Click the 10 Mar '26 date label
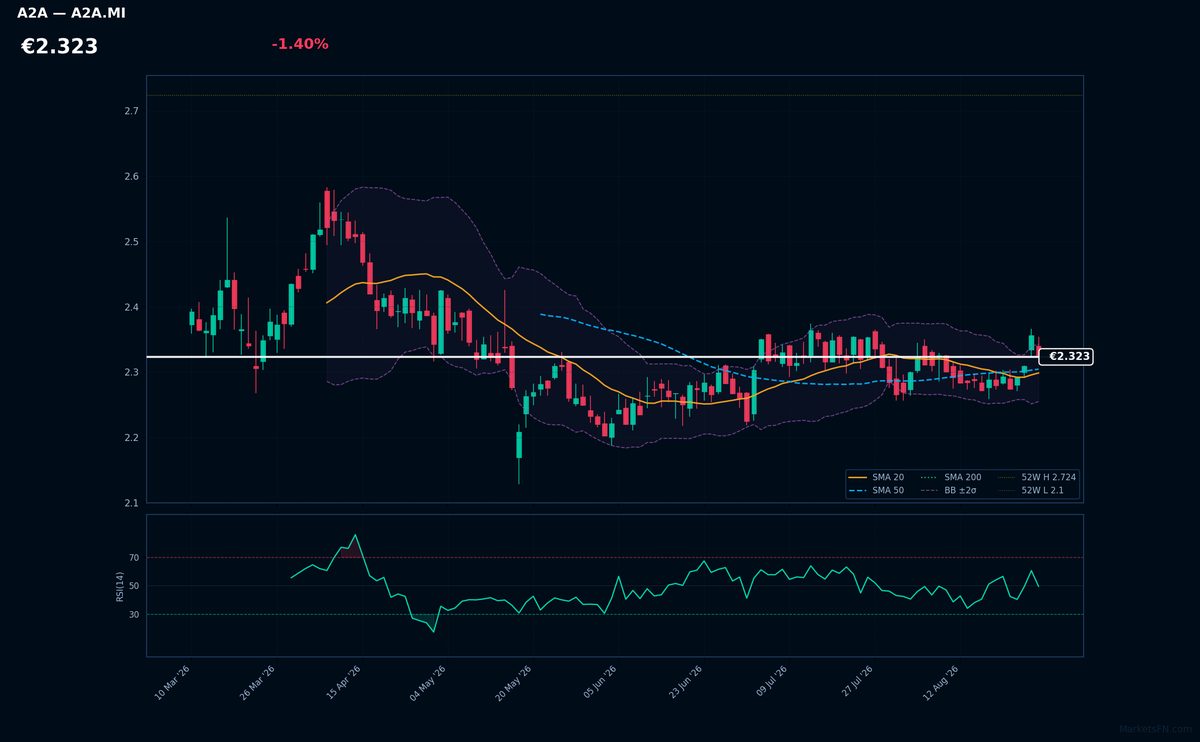The height and width of the screenshot is (742, 1200). pyautogui.click(x=172, y=683)
